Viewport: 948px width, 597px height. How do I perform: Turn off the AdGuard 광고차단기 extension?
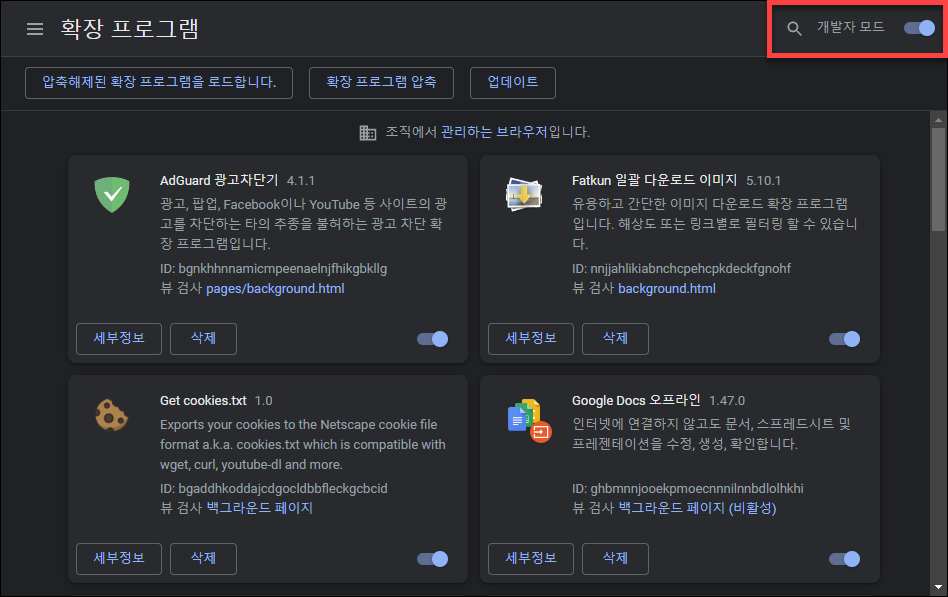tap(432, 338)
